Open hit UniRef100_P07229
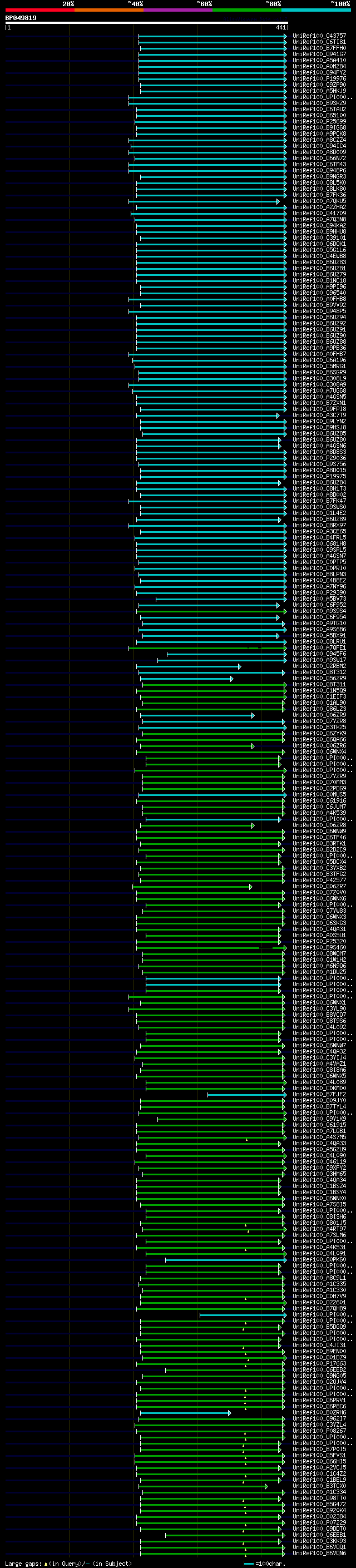 click(x=319, y=1522)
